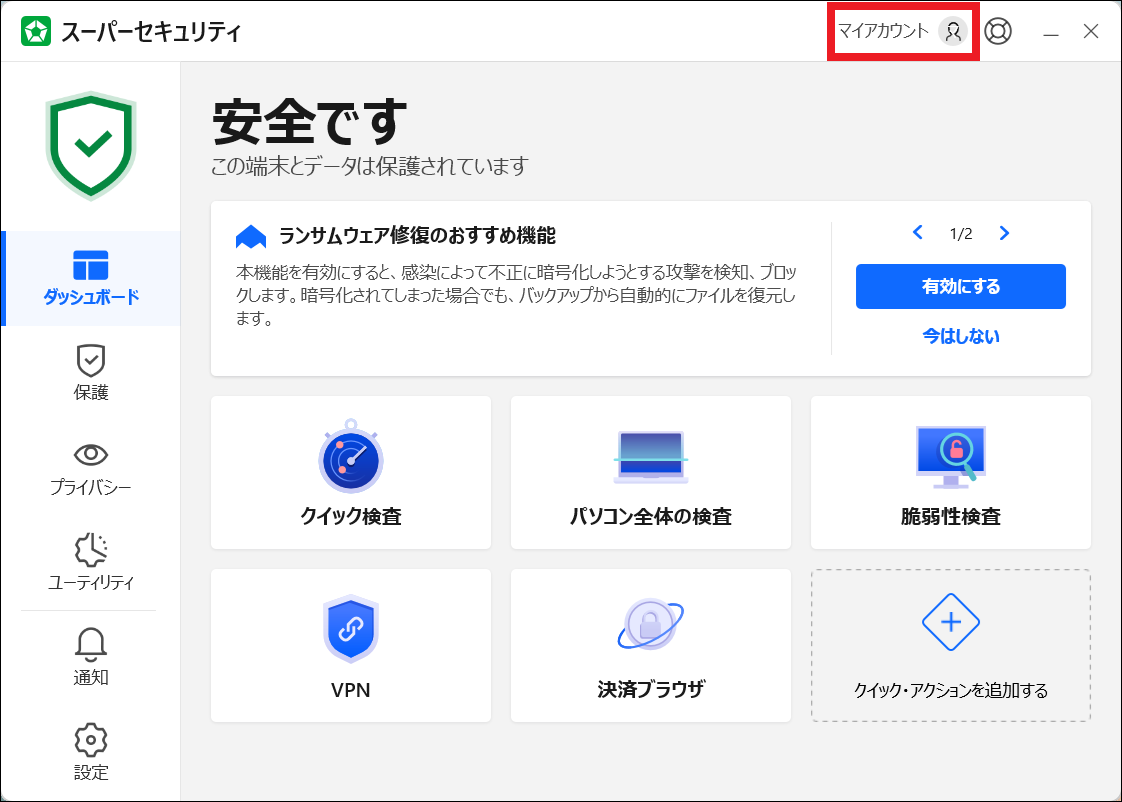Click the 今はしない link
1122x802 pixels.
[x=960, y=336]
